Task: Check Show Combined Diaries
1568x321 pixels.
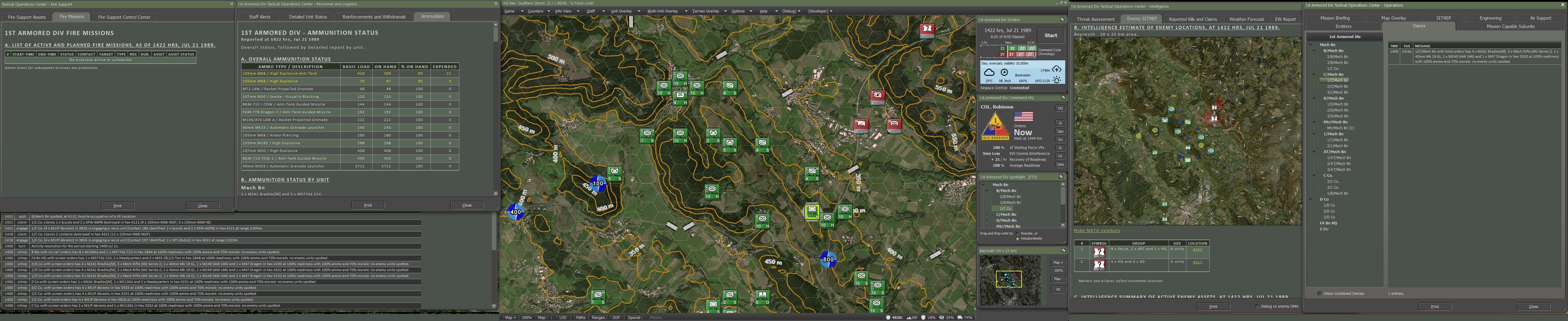Action: point(1320,294)
